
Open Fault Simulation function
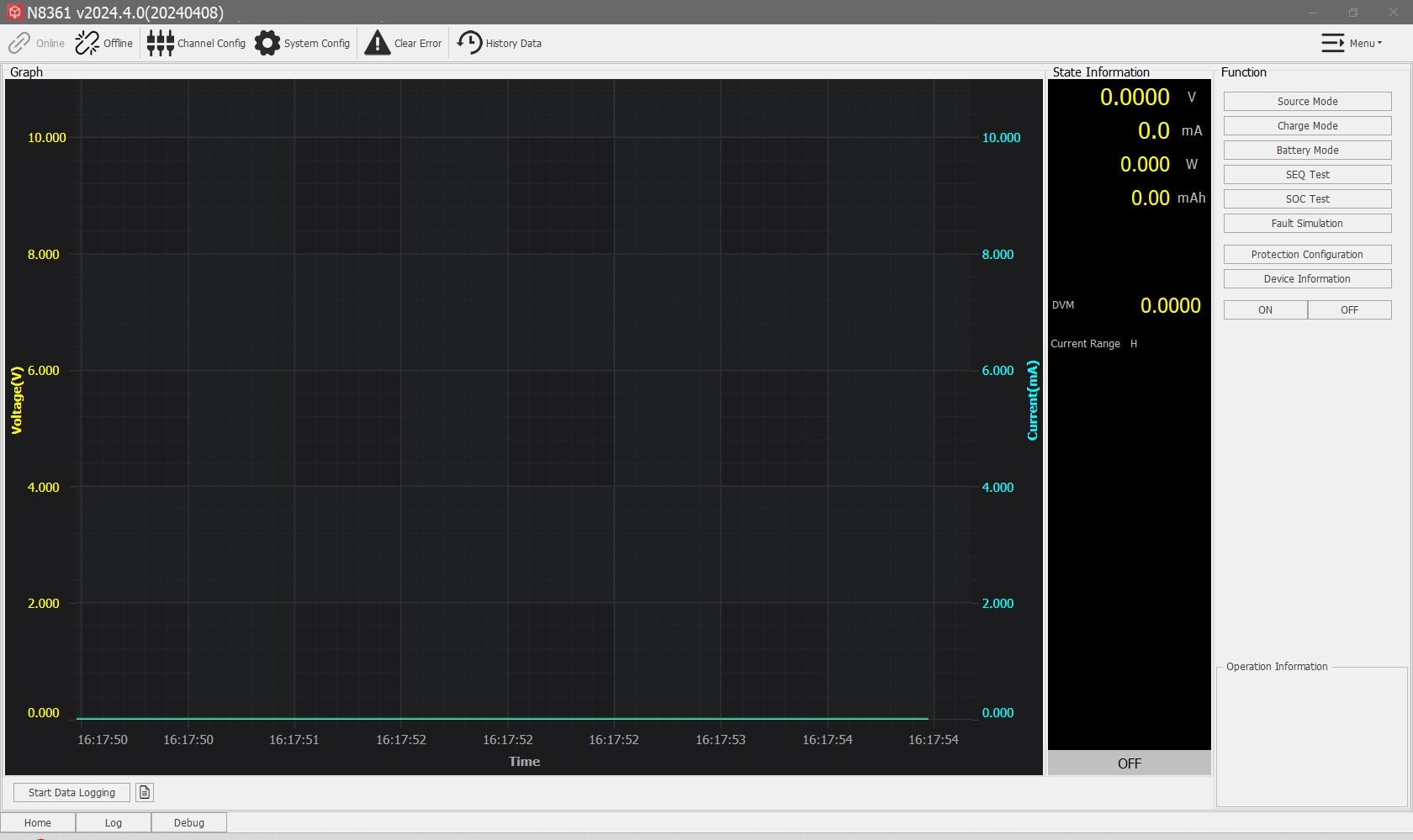[1307, 224]
